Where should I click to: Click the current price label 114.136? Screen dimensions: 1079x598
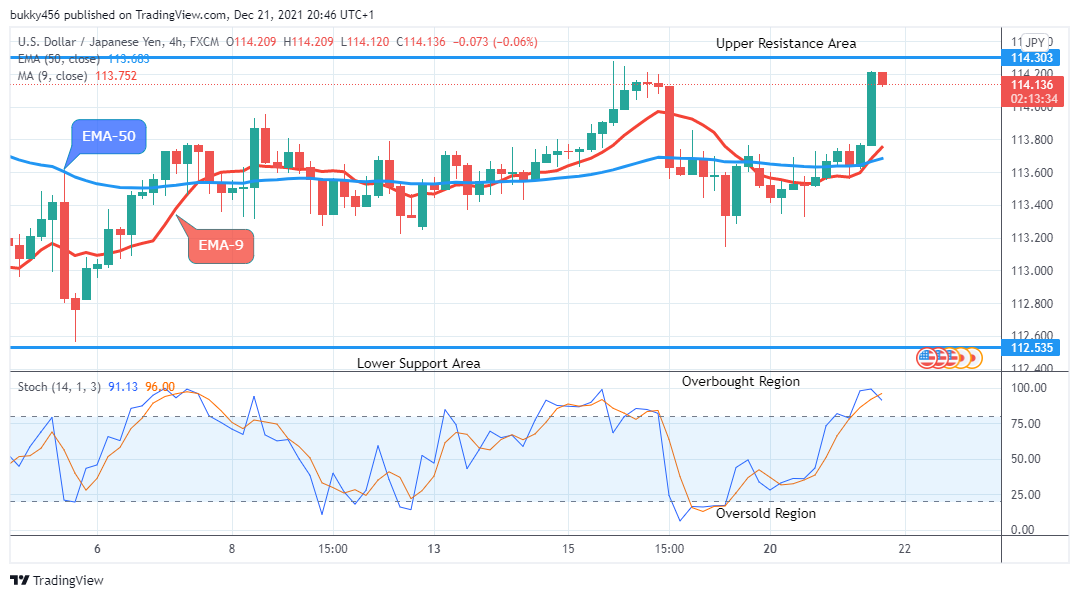coord(1032,85)
